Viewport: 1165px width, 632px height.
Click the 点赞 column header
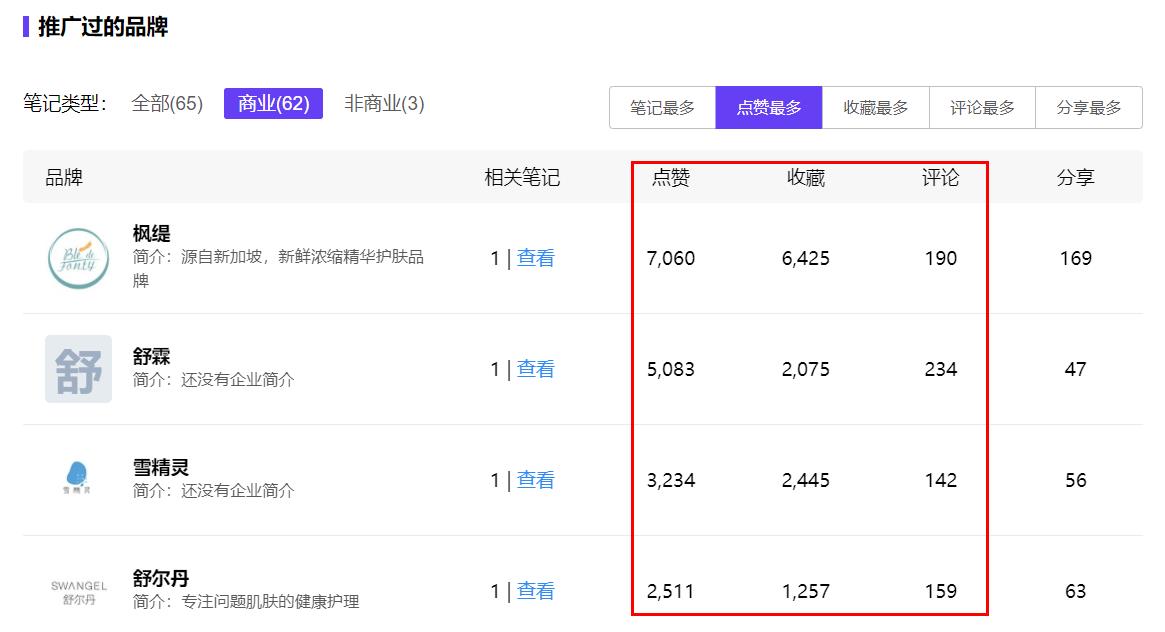pyautogui.click(x=670, y=178)
